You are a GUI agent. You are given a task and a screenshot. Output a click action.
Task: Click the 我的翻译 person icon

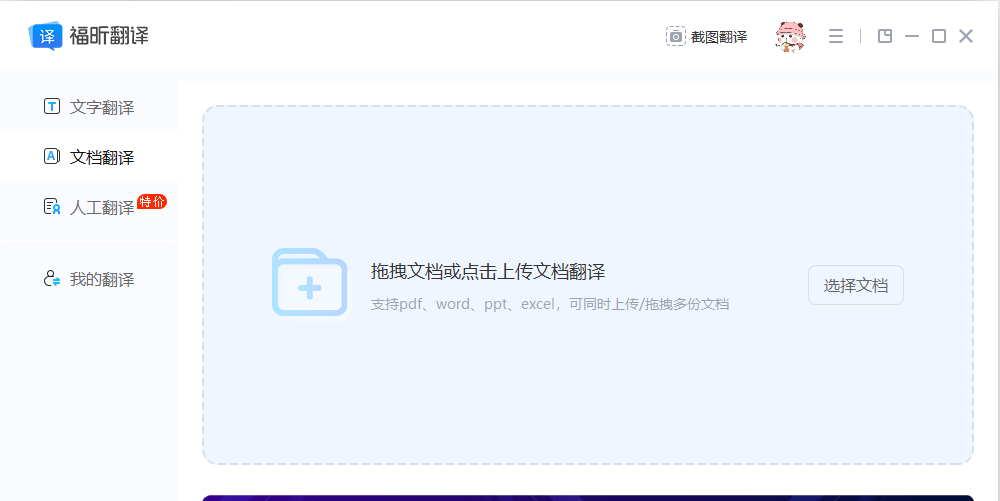(x=52, y=279)
